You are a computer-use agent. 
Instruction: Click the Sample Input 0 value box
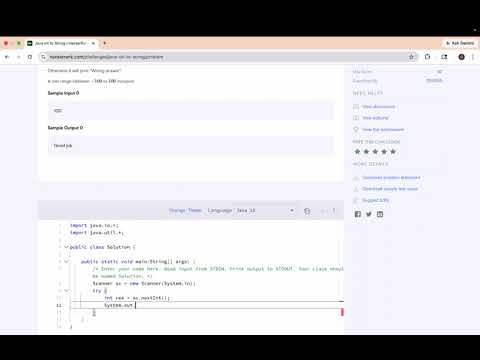pos(190,110)
